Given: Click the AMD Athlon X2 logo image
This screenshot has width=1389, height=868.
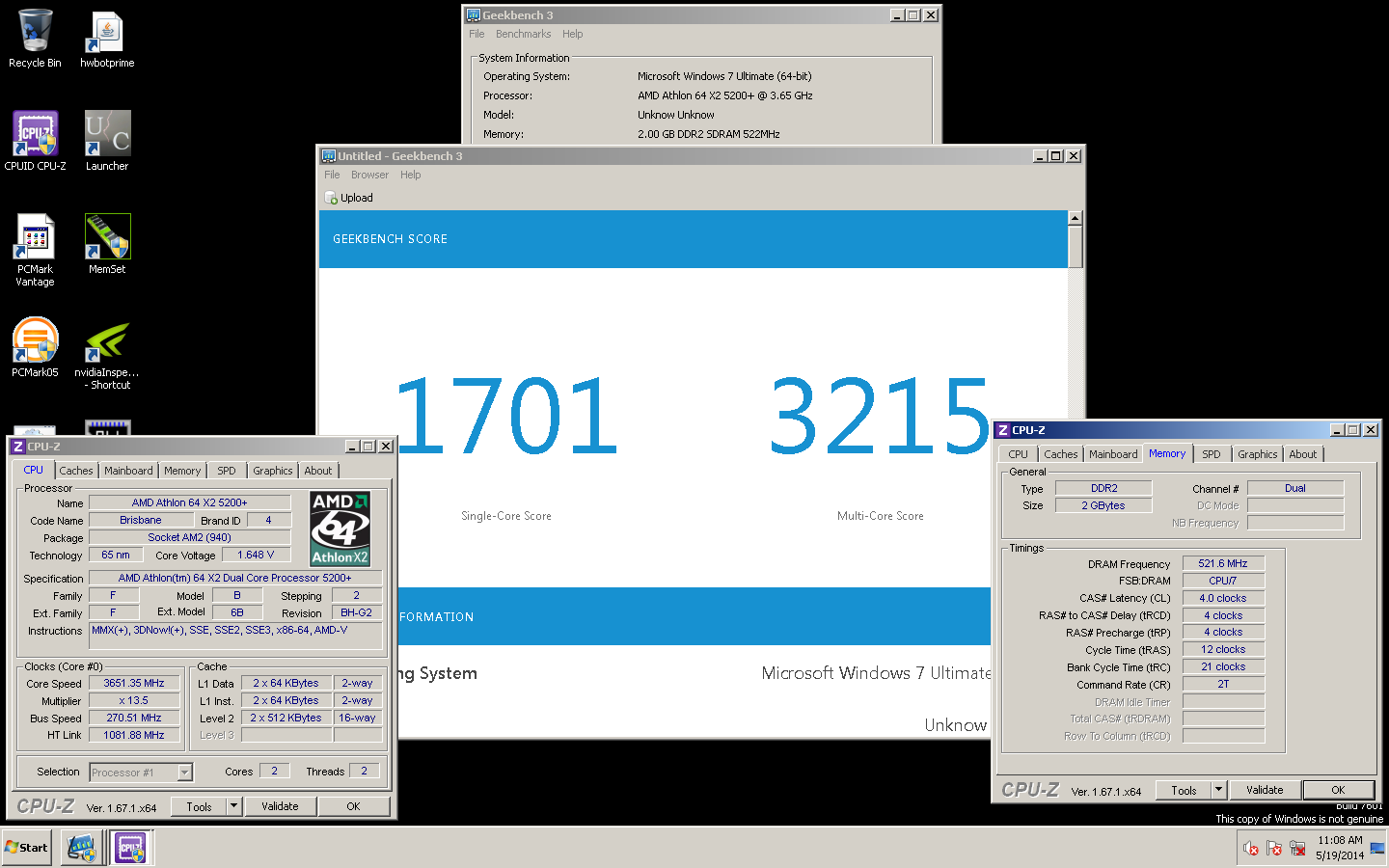Looking at the screenshot, I should pos(340,529).
